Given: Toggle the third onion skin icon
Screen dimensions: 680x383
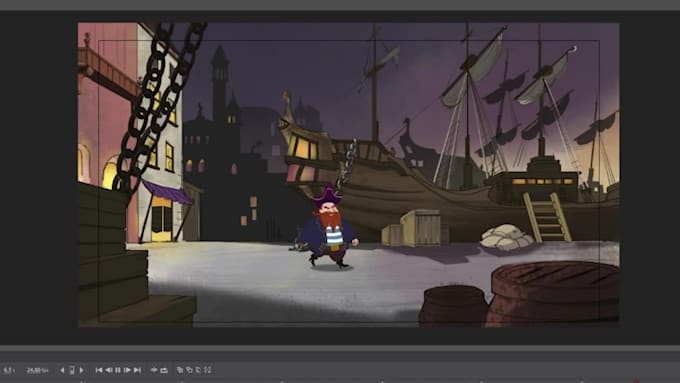Looking at the screenshot, I should (198, 370).
